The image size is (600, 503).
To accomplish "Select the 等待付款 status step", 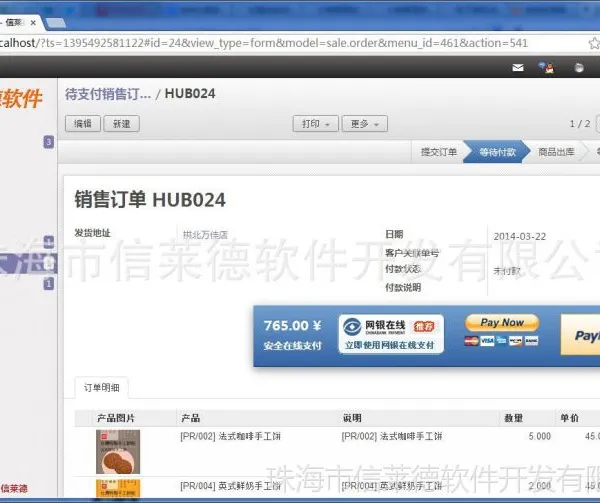I will (x=497, y=152).
